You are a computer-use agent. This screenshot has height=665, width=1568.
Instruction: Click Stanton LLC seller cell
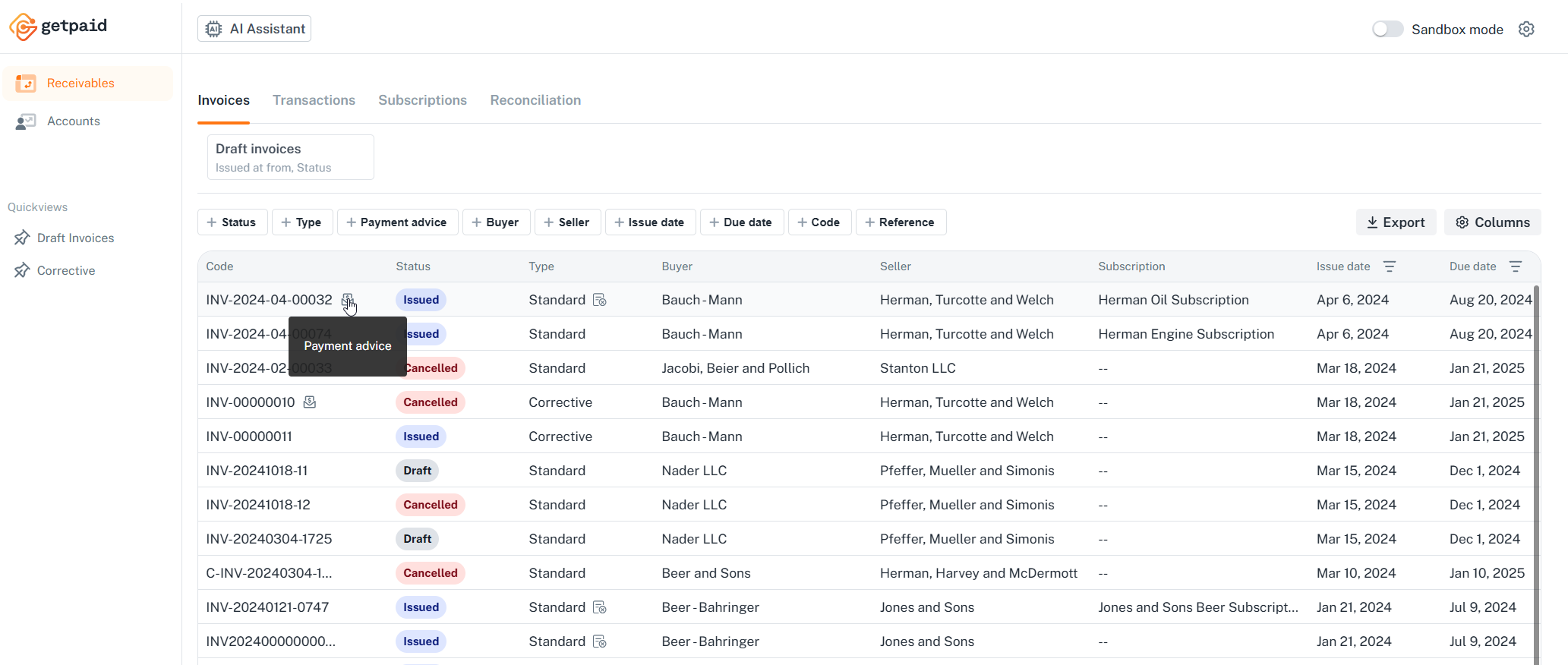(917, 368)
